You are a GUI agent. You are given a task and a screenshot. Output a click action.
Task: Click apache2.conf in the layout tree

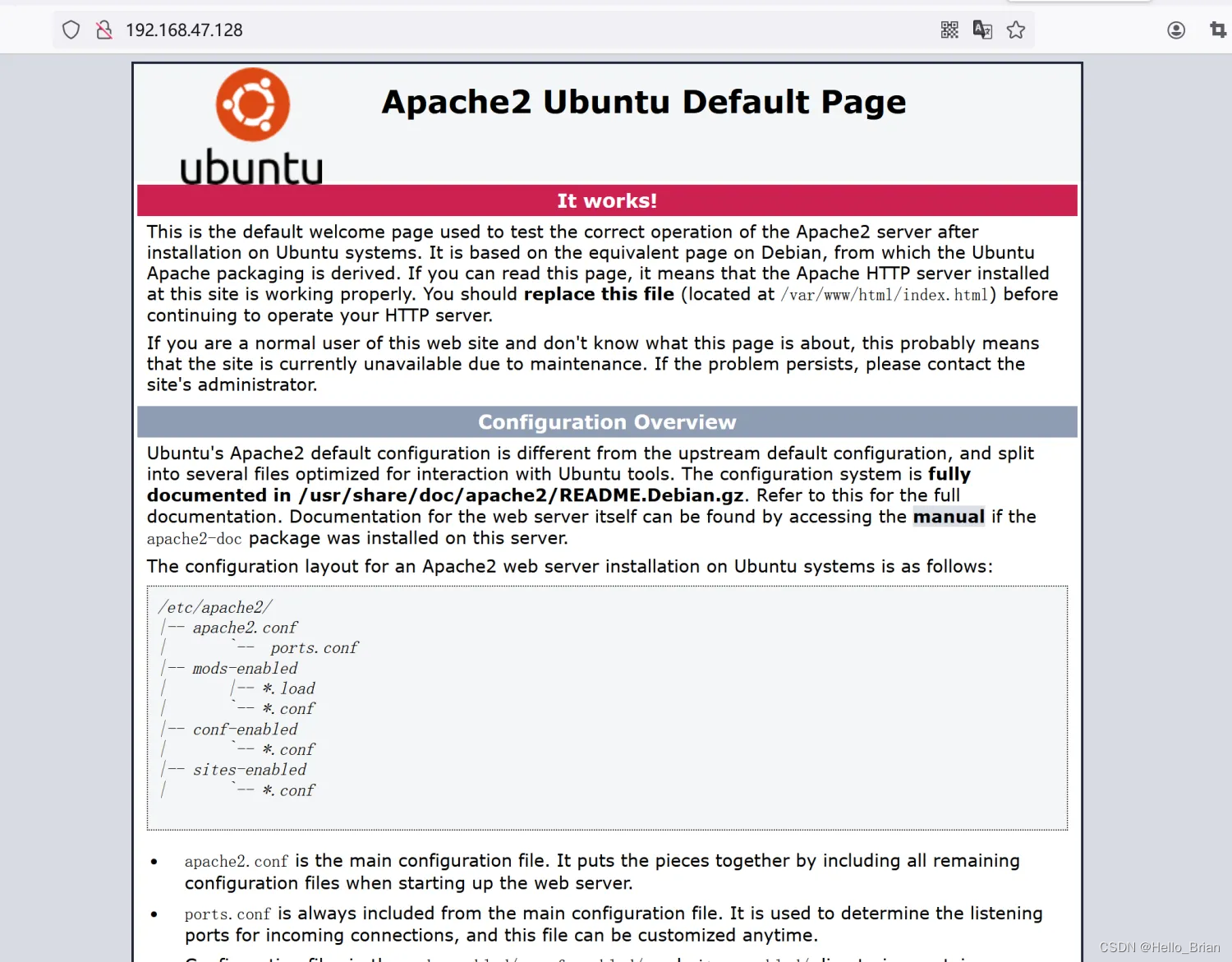pyautogui.click(x=245, y=628)
